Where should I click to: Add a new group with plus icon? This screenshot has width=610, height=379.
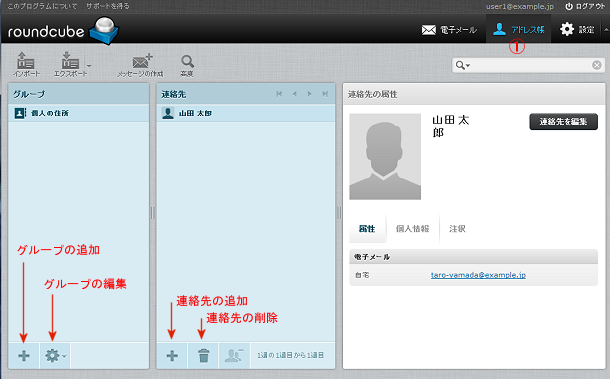click(24, 356)
